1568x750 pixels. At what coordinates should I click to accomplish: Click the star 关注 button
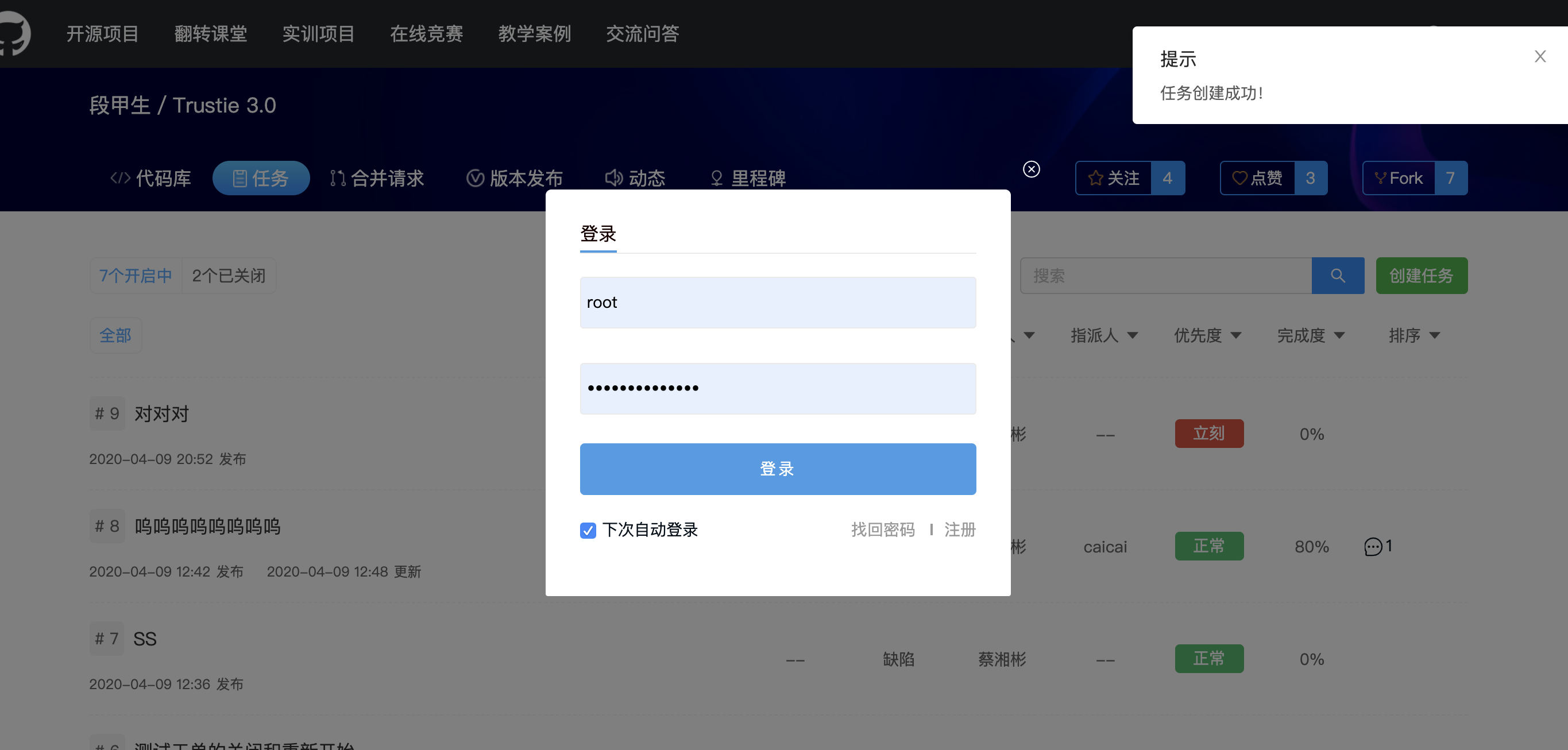(1113, 178)
